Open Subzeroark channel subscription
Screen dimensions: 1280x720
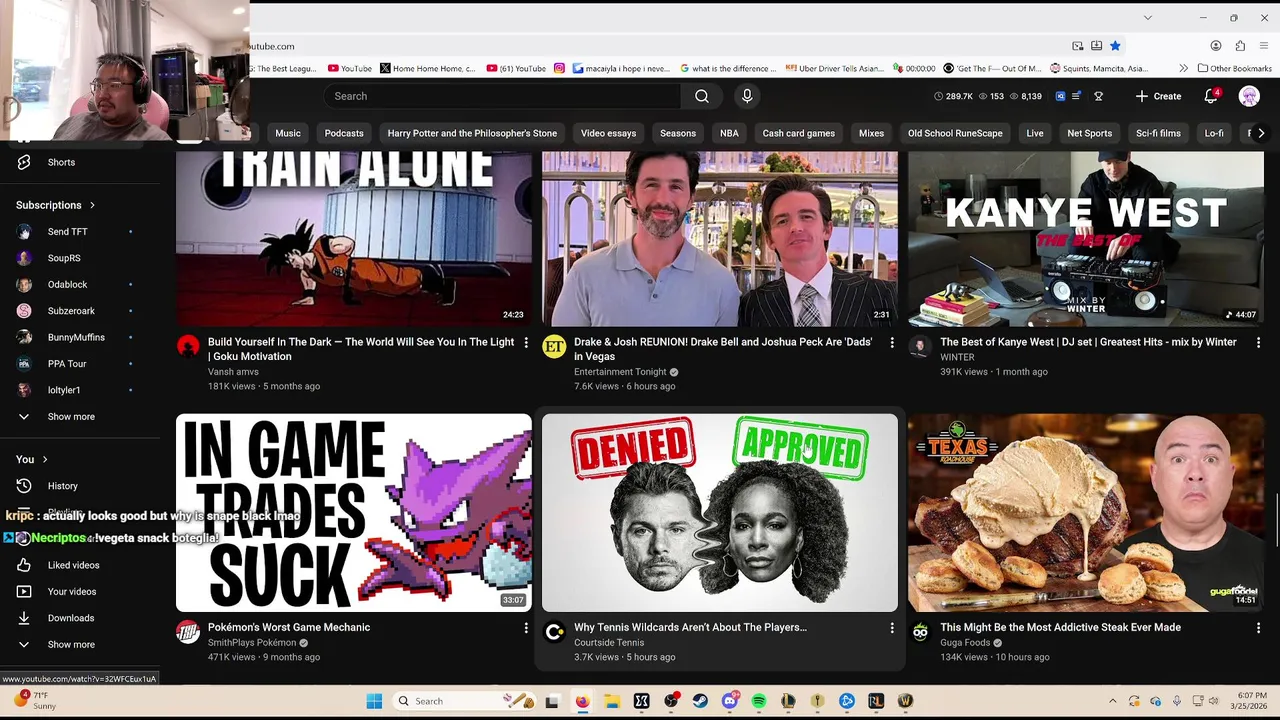pos(80,311)
